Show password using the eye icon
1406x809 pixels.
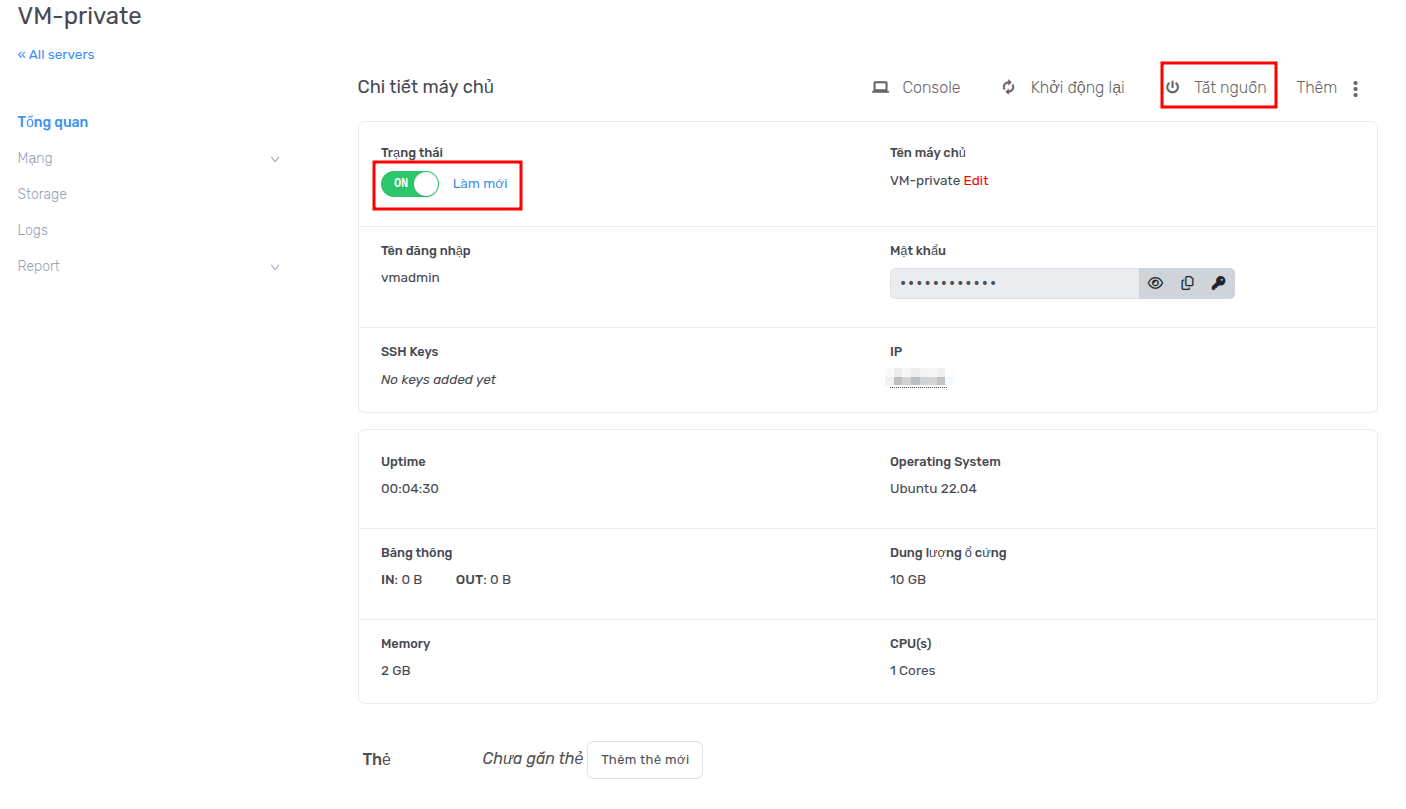(1155, 283)
